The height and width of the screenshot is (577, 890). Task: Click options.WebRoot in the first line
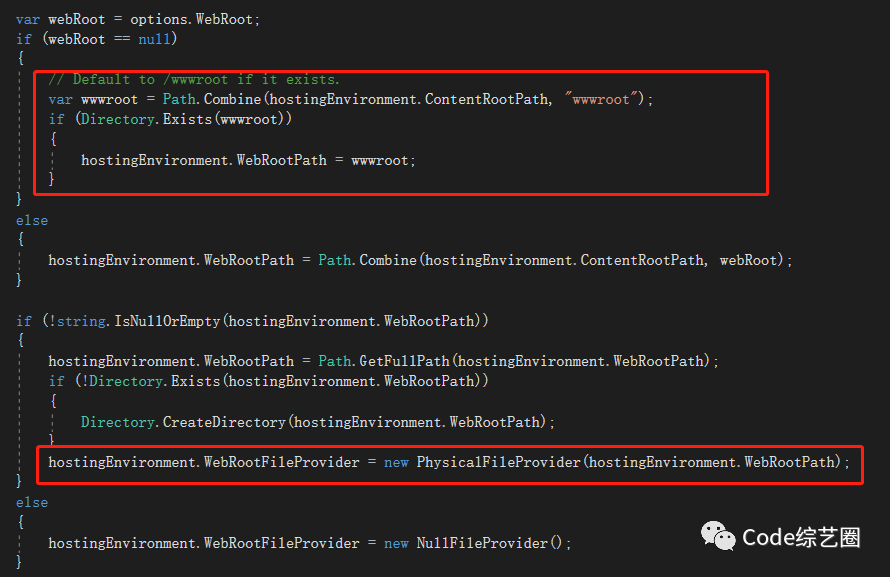point(191,19)
